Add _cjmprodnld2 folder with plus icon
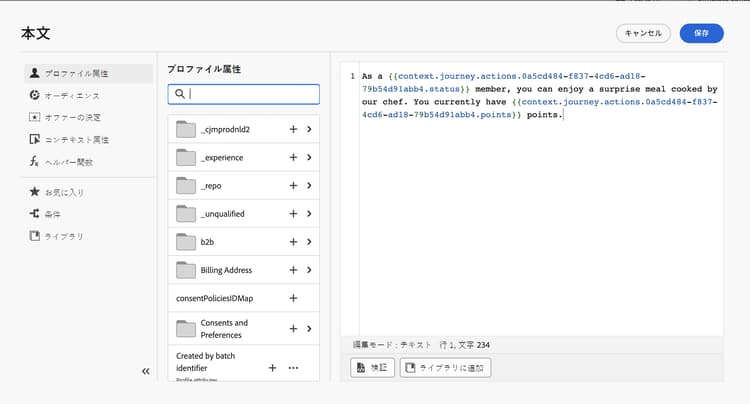Screen dimensions: 750x404 (x=293, y=129)
